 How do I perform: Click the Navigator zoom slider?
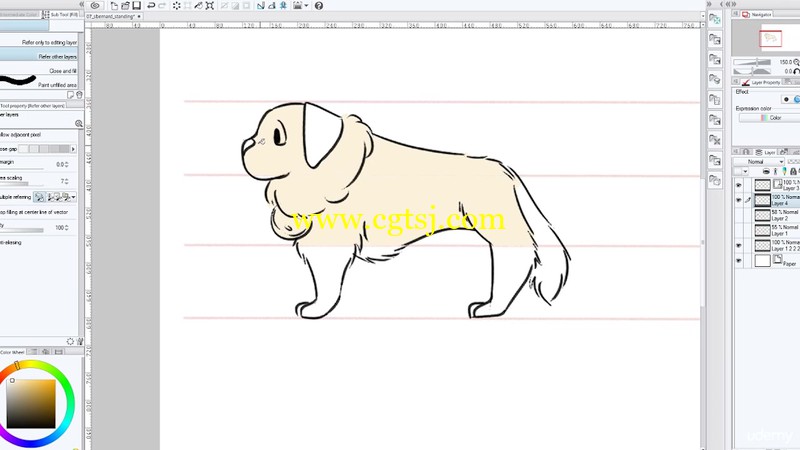pyautogui.click(x=752, y=62)
